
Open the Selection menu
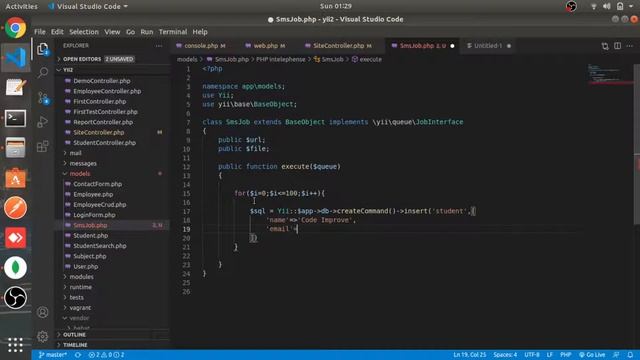(x=84, y=32)
